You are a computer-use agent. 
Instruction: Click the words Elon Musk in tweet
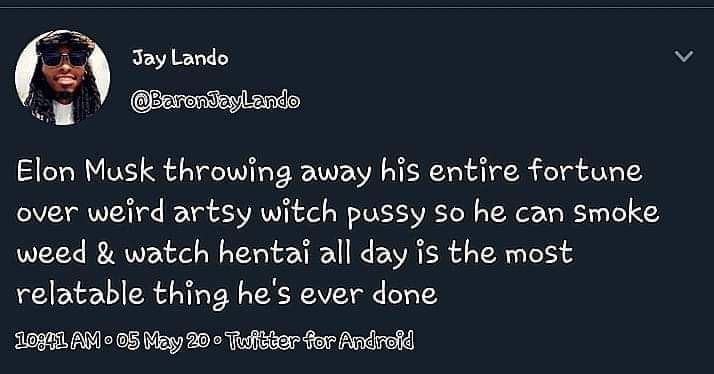tap(86, 172)
